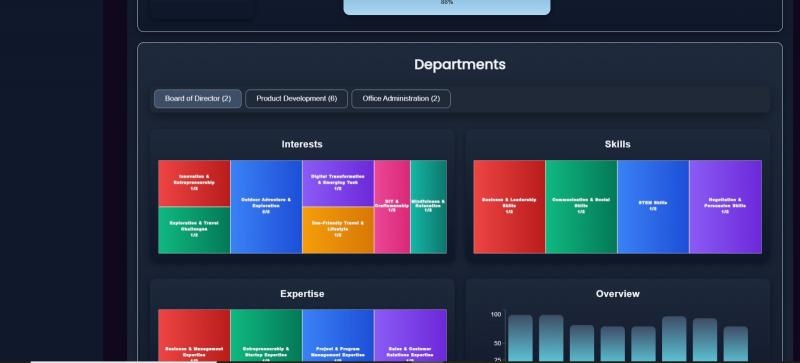Select the Communication & Social Skills tile
800x363 pixels.
coord(581,207)
